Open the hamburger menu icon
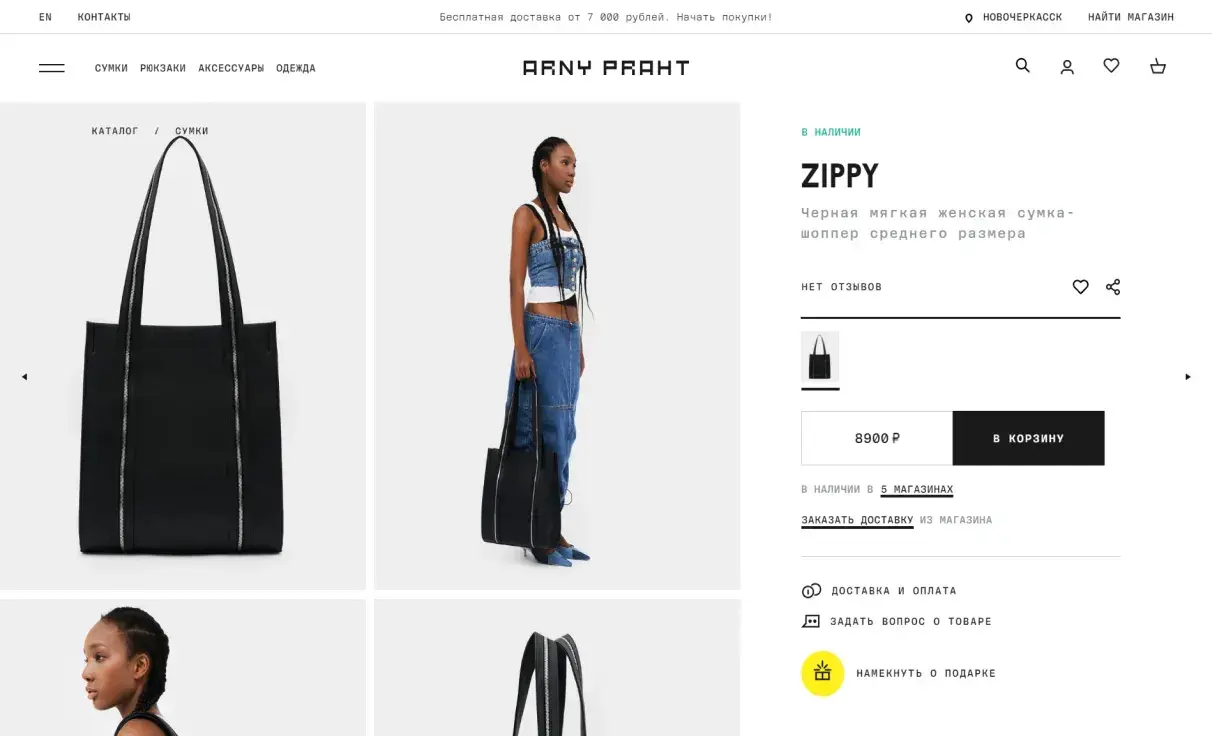1212x736 pixels. click(52, 68)
